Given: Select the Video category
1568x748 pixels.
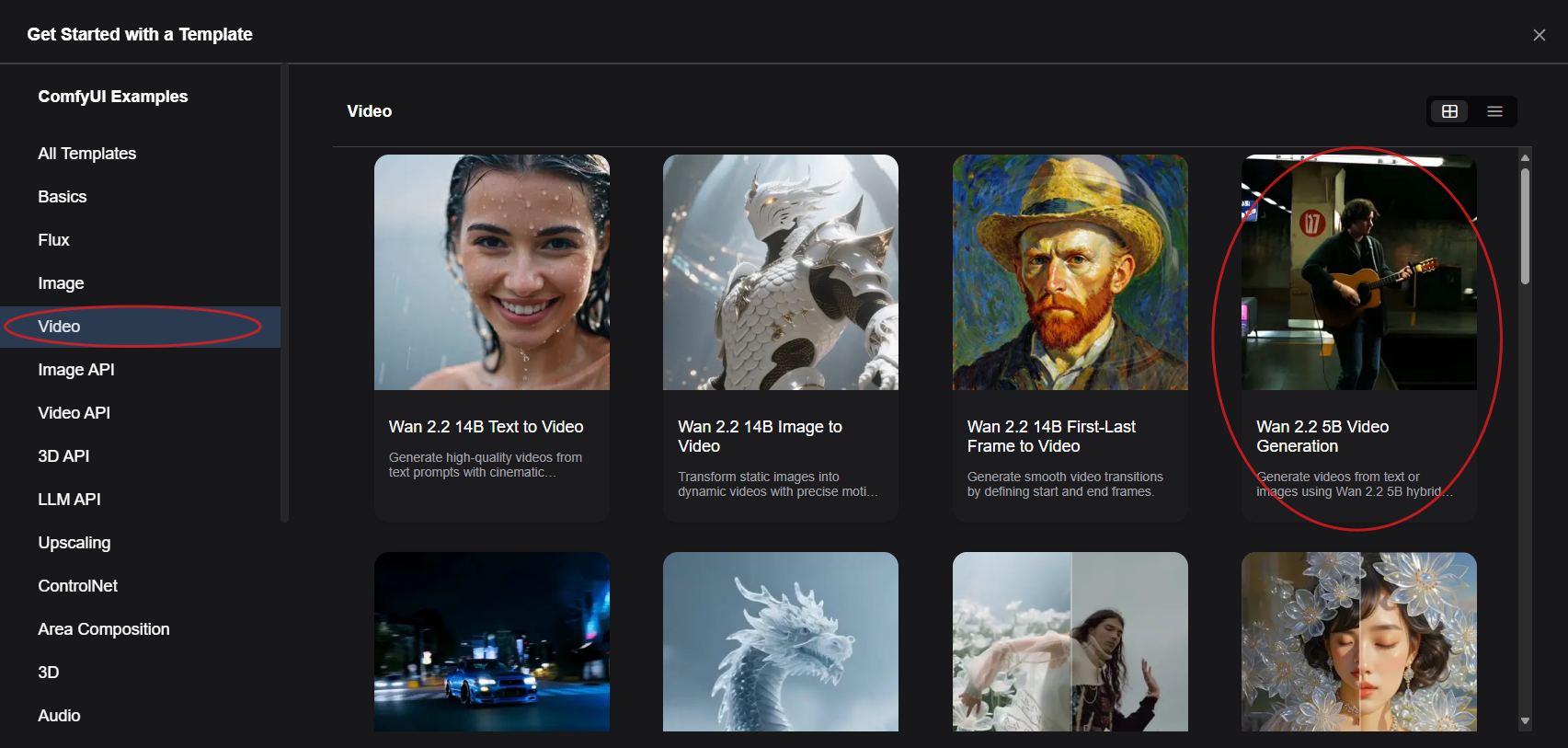Looking at the screenshot, I should click(140, 327).
